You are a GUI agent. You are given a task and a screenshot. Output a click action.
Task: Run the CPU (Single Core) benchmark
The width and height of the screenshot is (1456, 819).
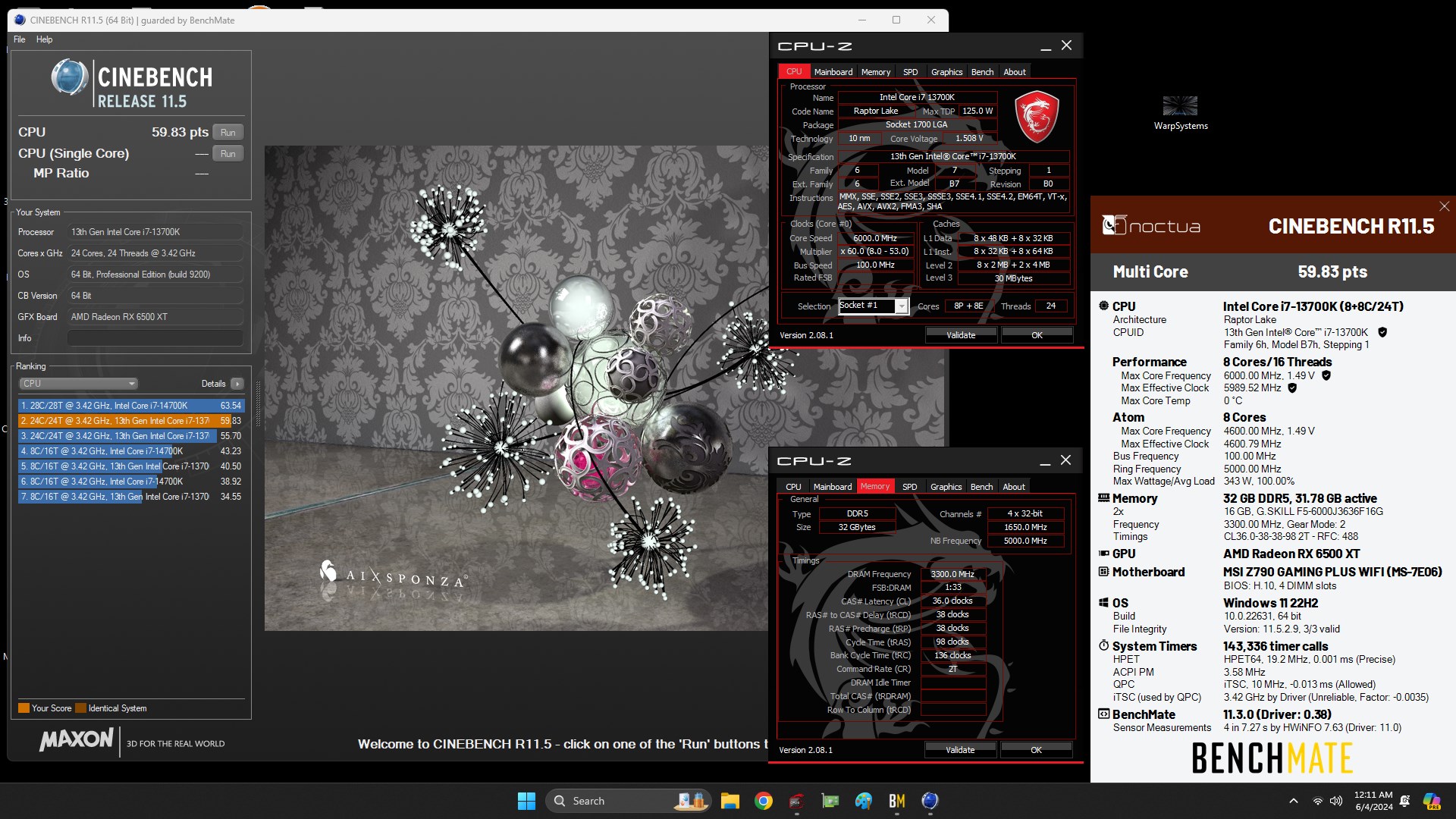[x=228, y=154]
